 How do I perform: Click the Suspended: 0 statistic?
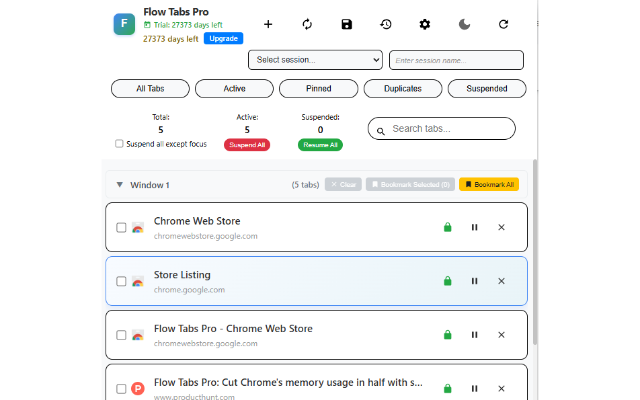pyautogui.click(x=320, y=124)
